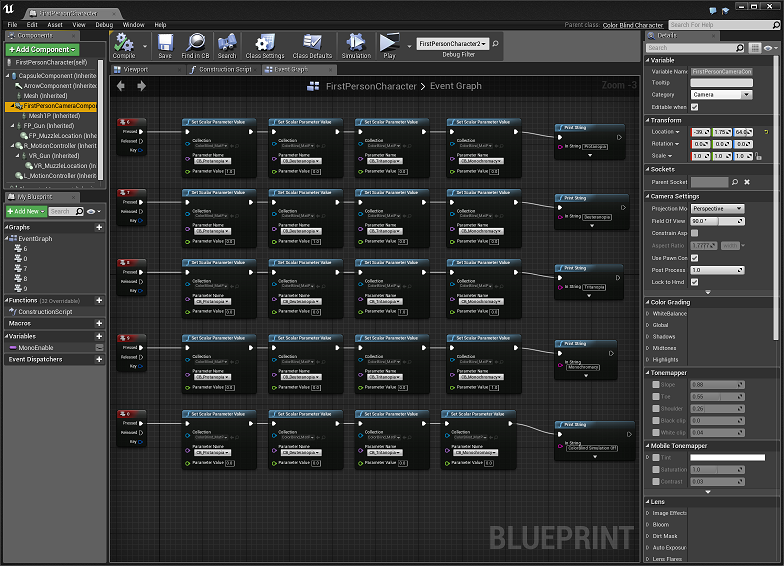The width and height of the screenshot is (784, 566).
Task: Click the search icon in the Details search box
Action: [x=740, y=48]
